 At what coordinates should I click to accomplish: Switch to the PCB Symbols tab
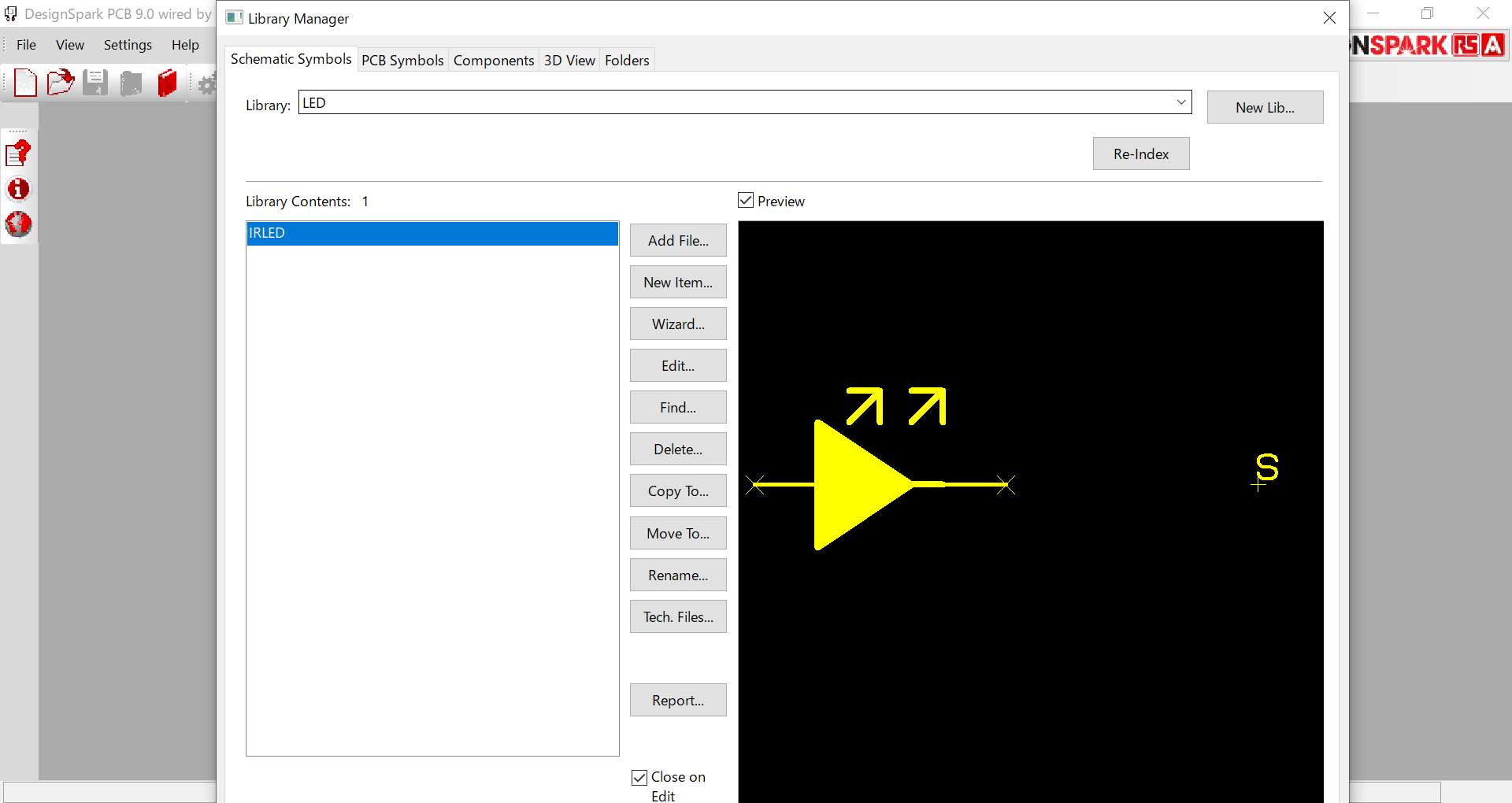tap(402, 60)
